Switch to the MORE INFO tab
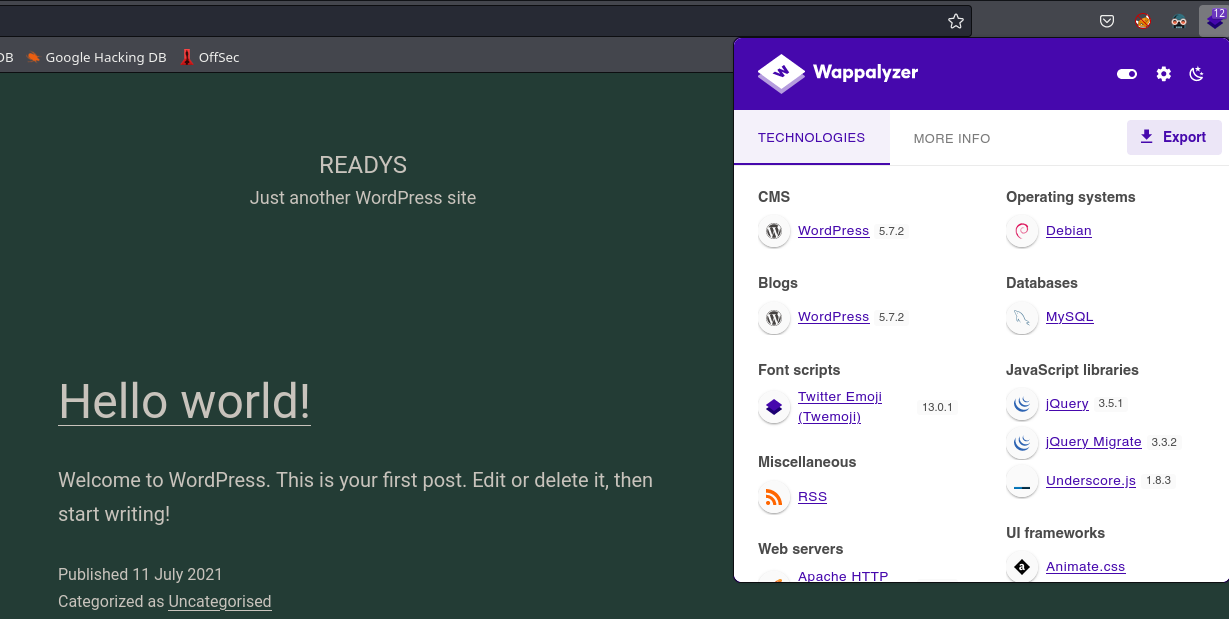Viewport: 1229px width, 619px height. 951,138
